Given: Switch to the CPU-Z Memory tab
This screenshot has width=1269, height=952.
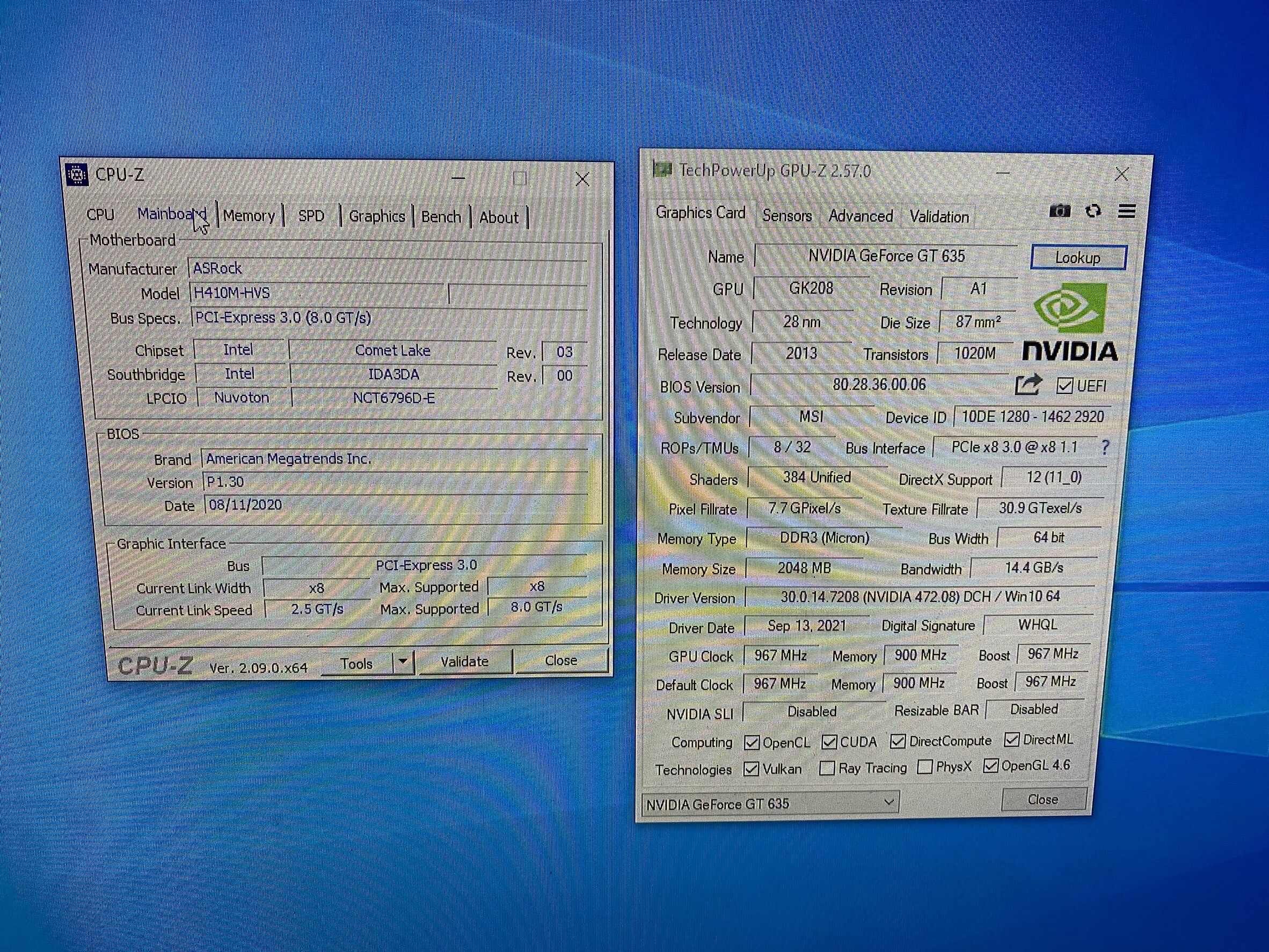Looking at the screenshot, I should (x=249, y=216).
